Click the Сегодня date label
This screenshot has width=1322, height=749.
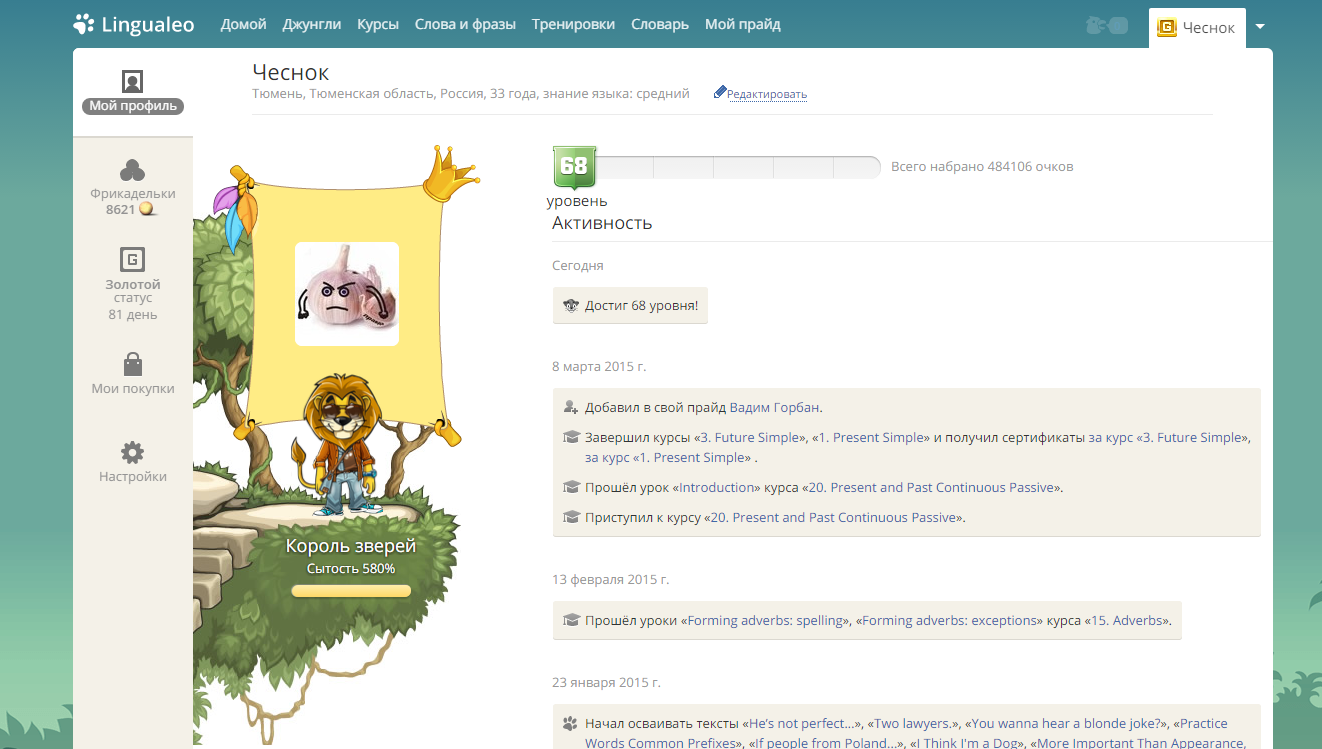(x=578, y=266)
